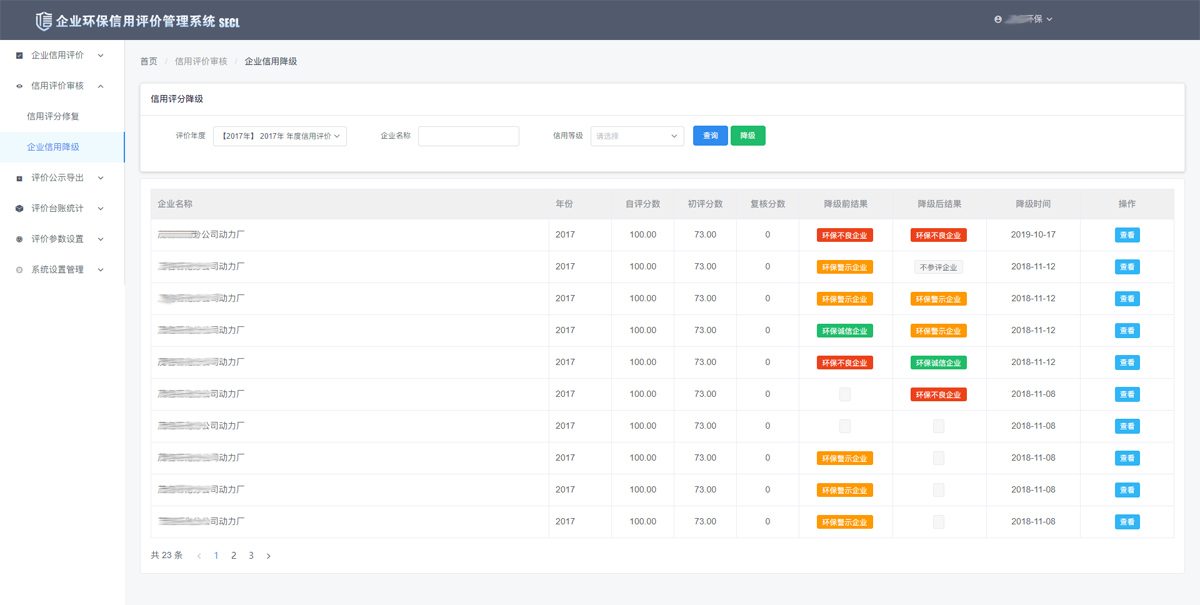Click the user avatar icon in header
Viewport: 1200px width, 605px height.
tap(998, 19)
